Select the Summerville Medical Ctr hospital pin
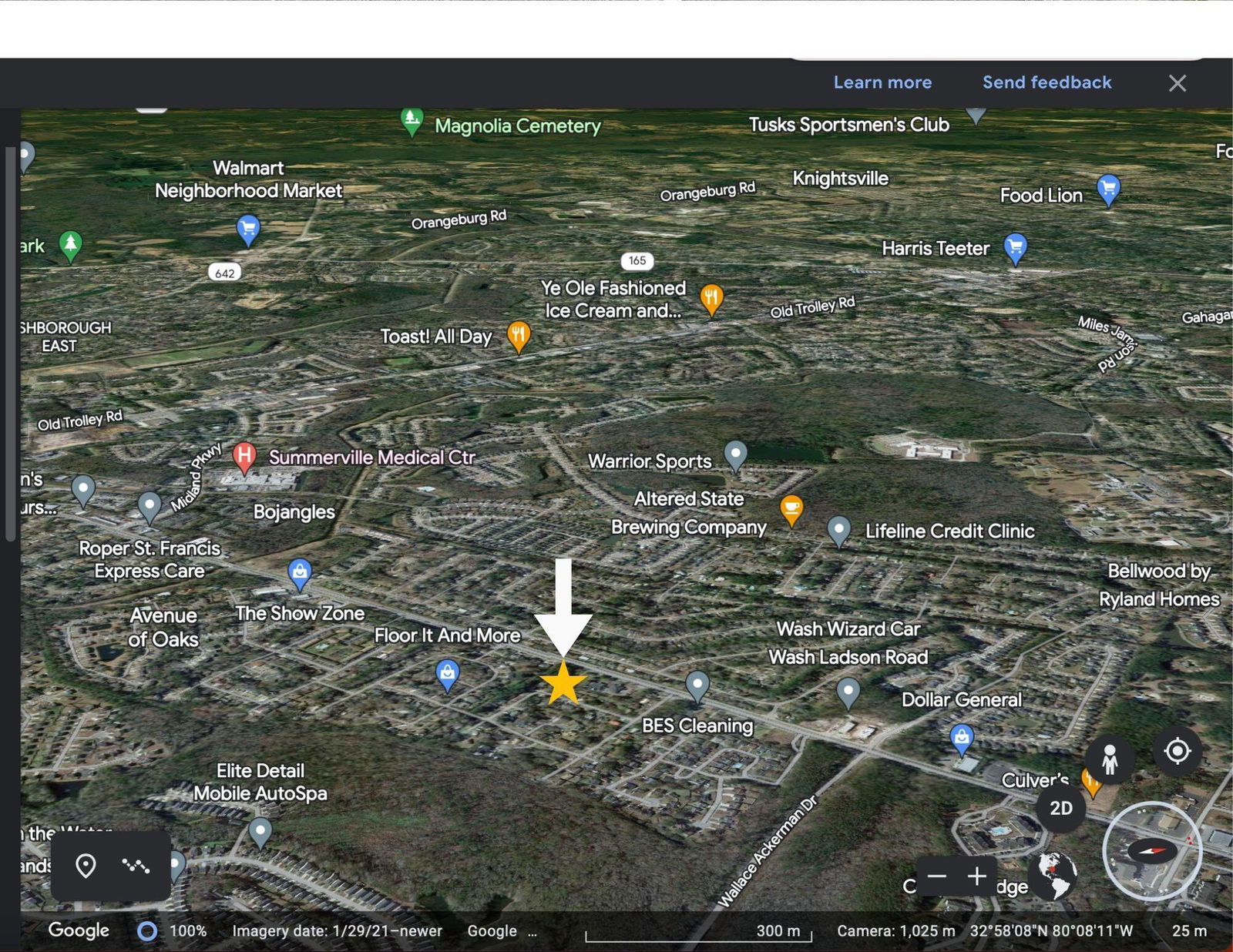 pyautogui.click(x=244, y=458)
